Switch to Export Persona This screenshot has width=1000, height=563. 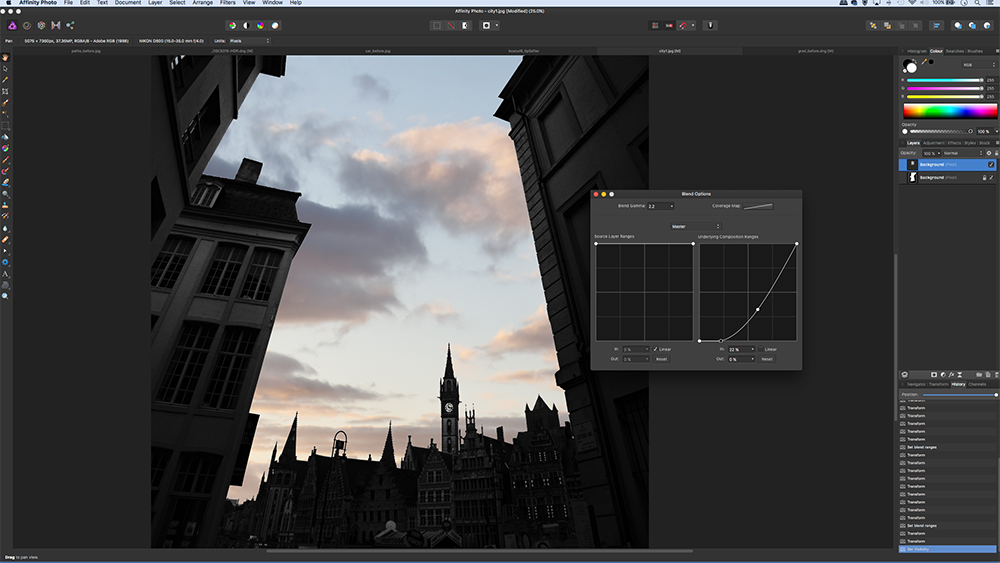pos(70,26)
